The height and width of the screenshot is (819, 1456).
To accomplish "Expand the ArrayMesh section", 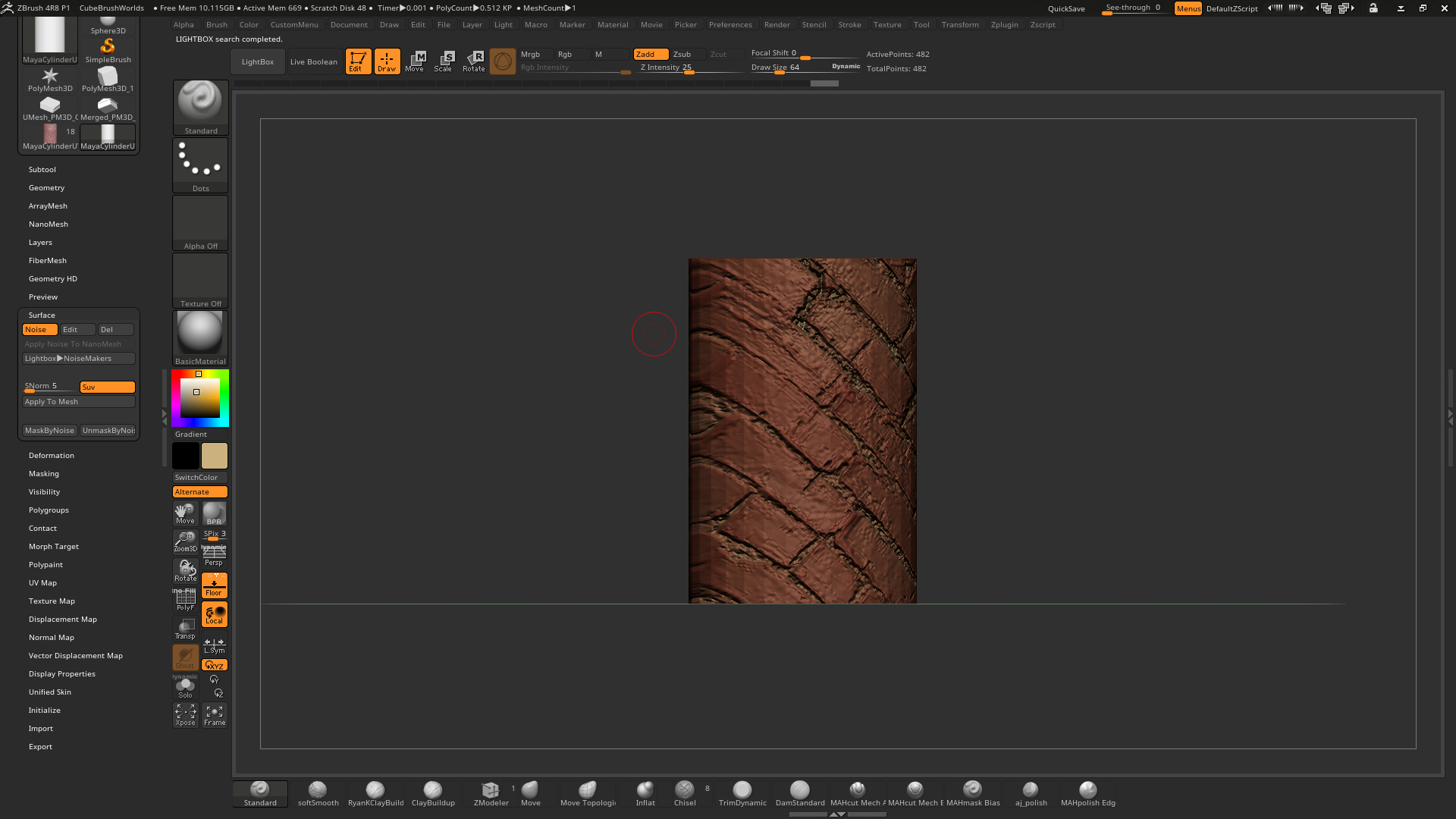I will [48, 206].
